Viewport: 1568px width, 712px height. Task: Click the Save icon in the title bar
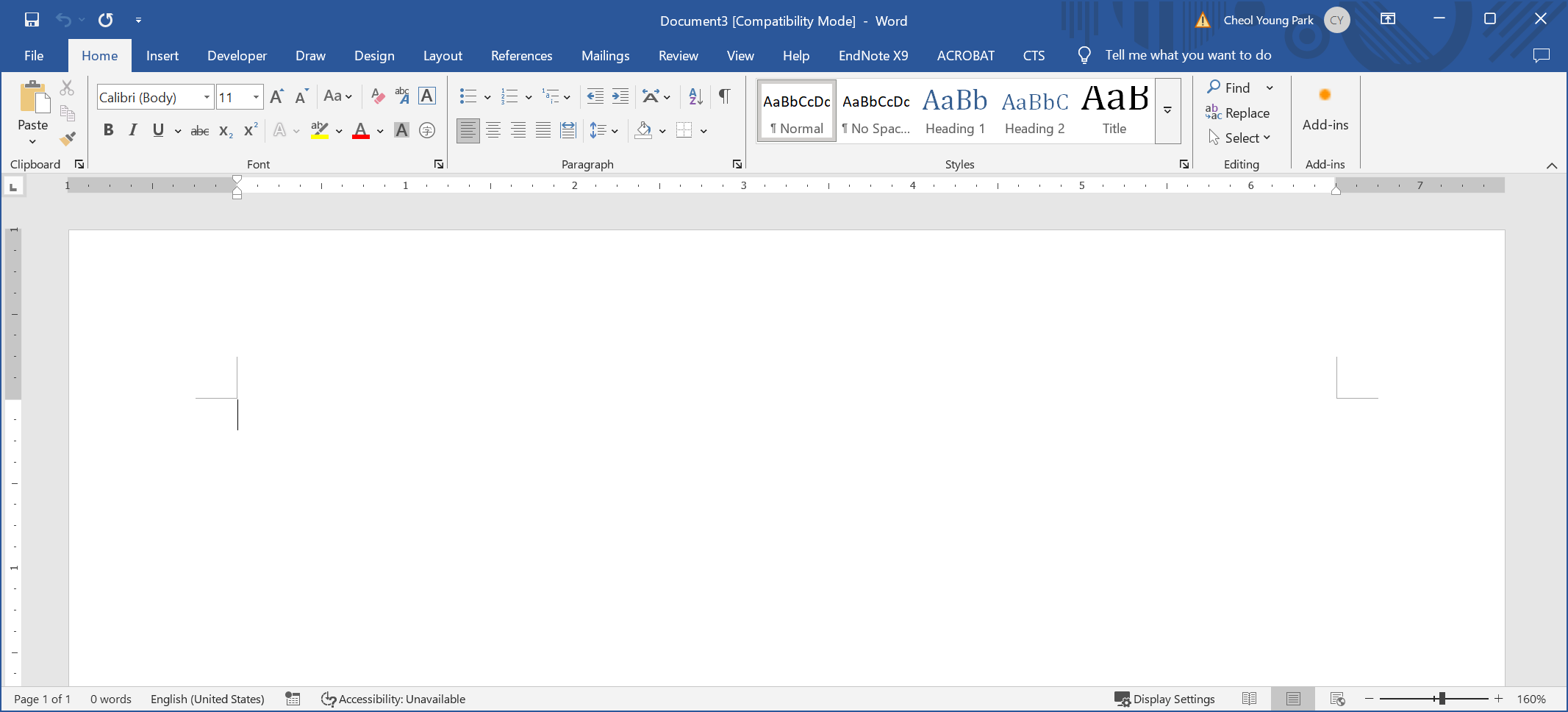32,20
